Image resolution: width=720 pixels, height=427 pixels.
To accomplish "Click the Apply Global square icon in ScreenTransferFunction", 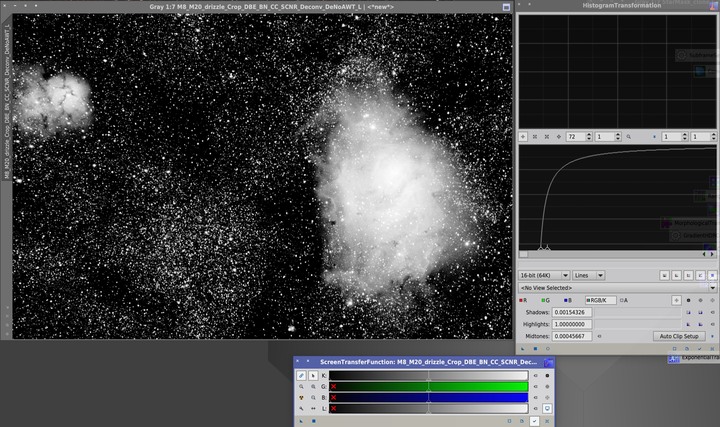I will [x=313, y=421].
